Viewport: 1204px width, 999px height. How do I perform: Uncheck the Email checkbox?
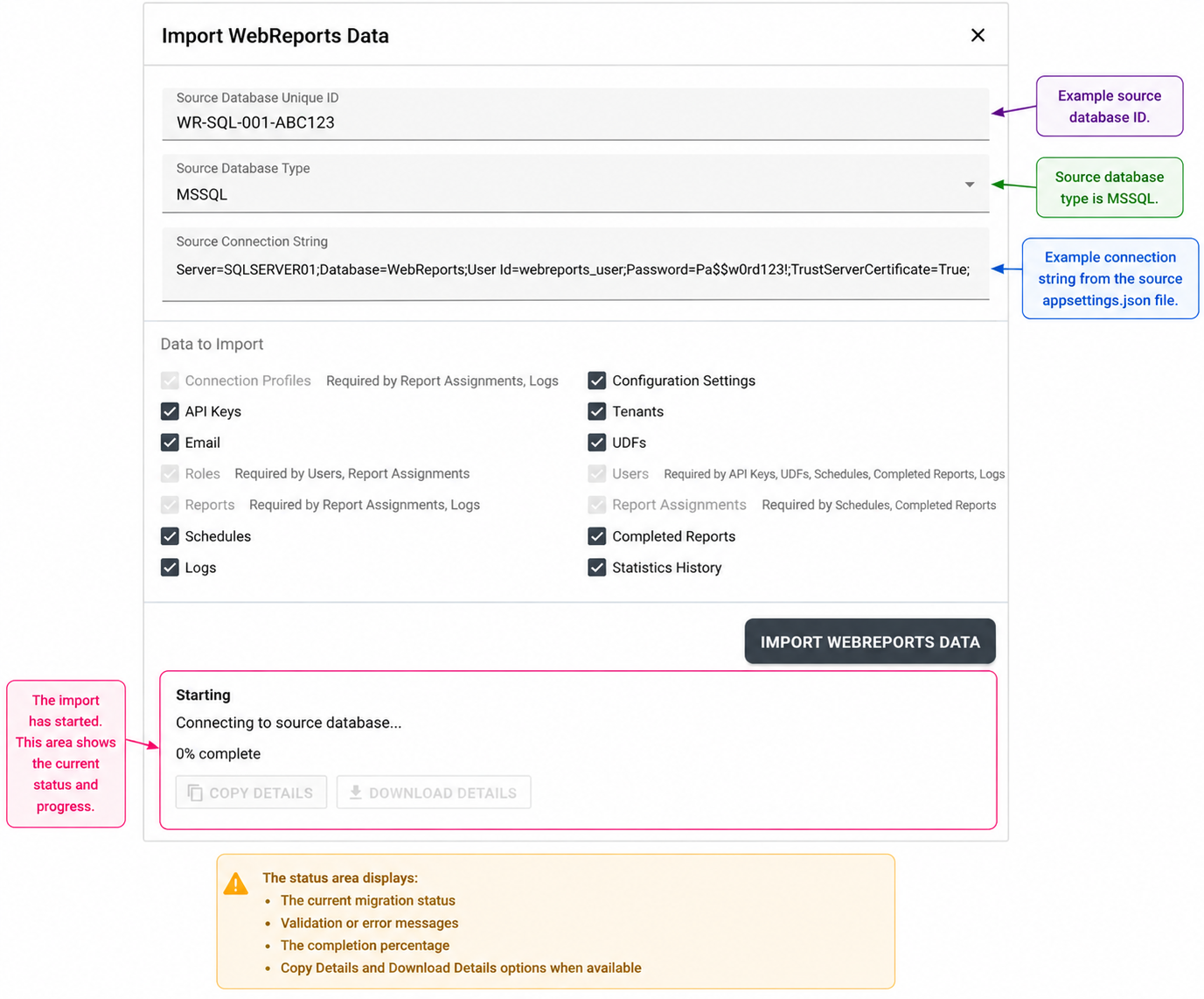coord(170,443)
